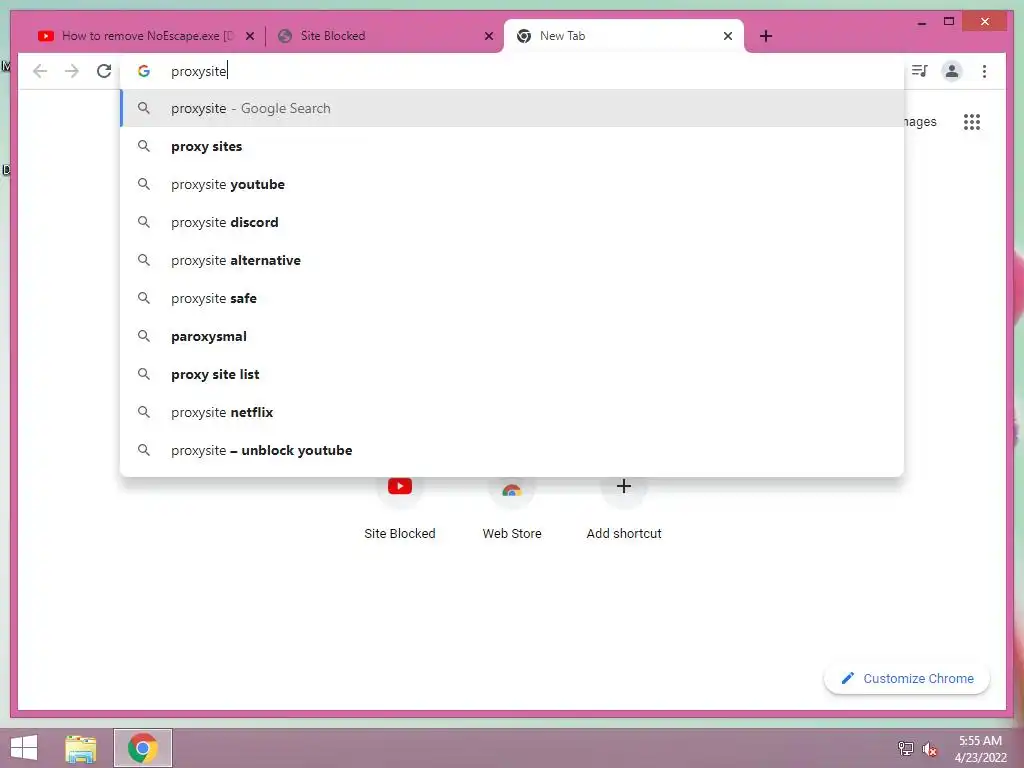Open the Windows Start button
The height and width of the screenshot is (768, 1024).
pos(24,748)
